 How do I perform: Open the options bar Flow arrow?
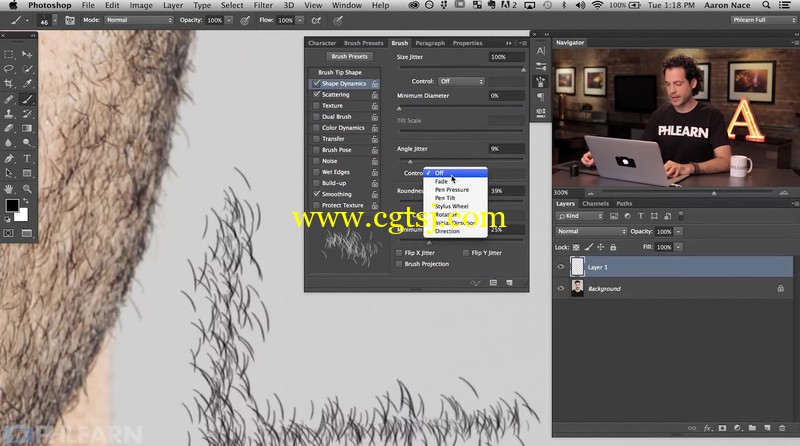coord(300,20)
